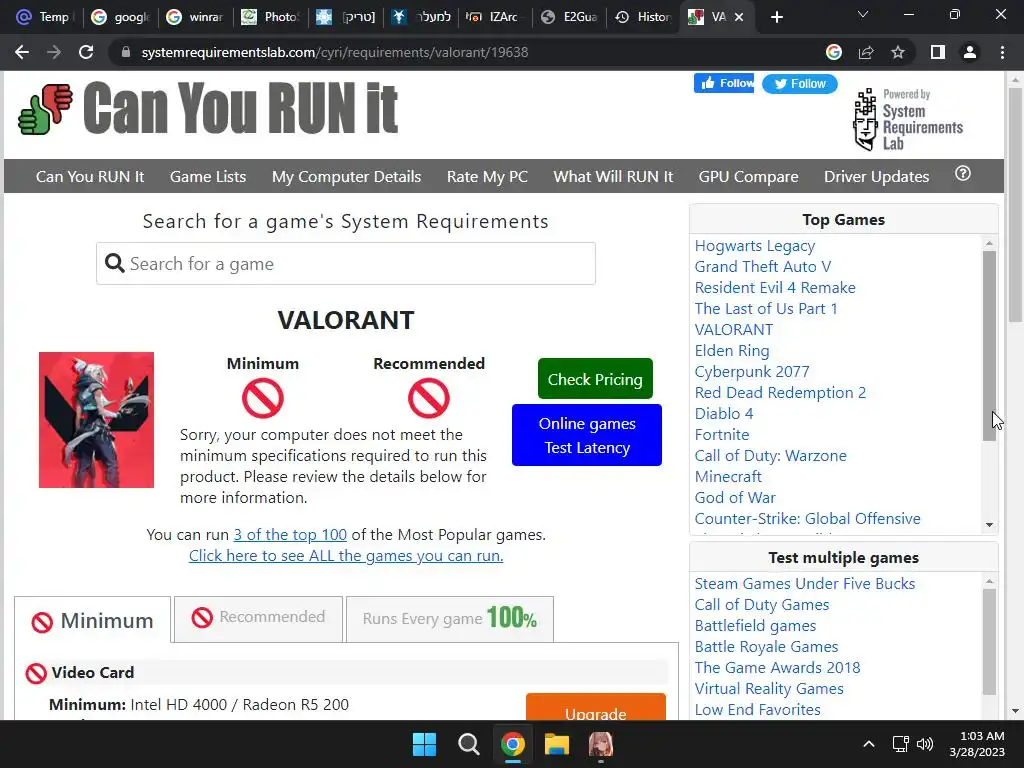Open a new browser tab
The width and height of the screenshot is (1024, 768).
click(x=776, y=17)
